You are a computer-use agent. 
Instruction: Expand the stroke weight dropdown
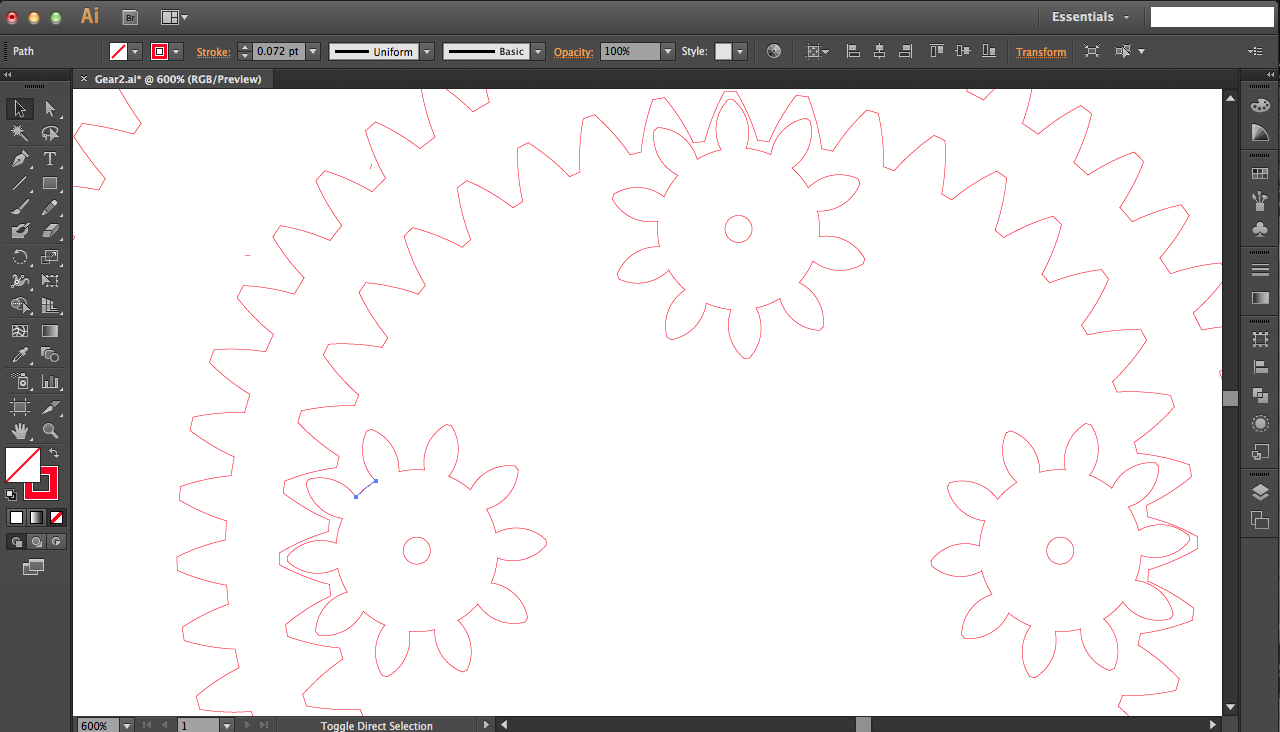pyautogui.click(x=313, y=51)
